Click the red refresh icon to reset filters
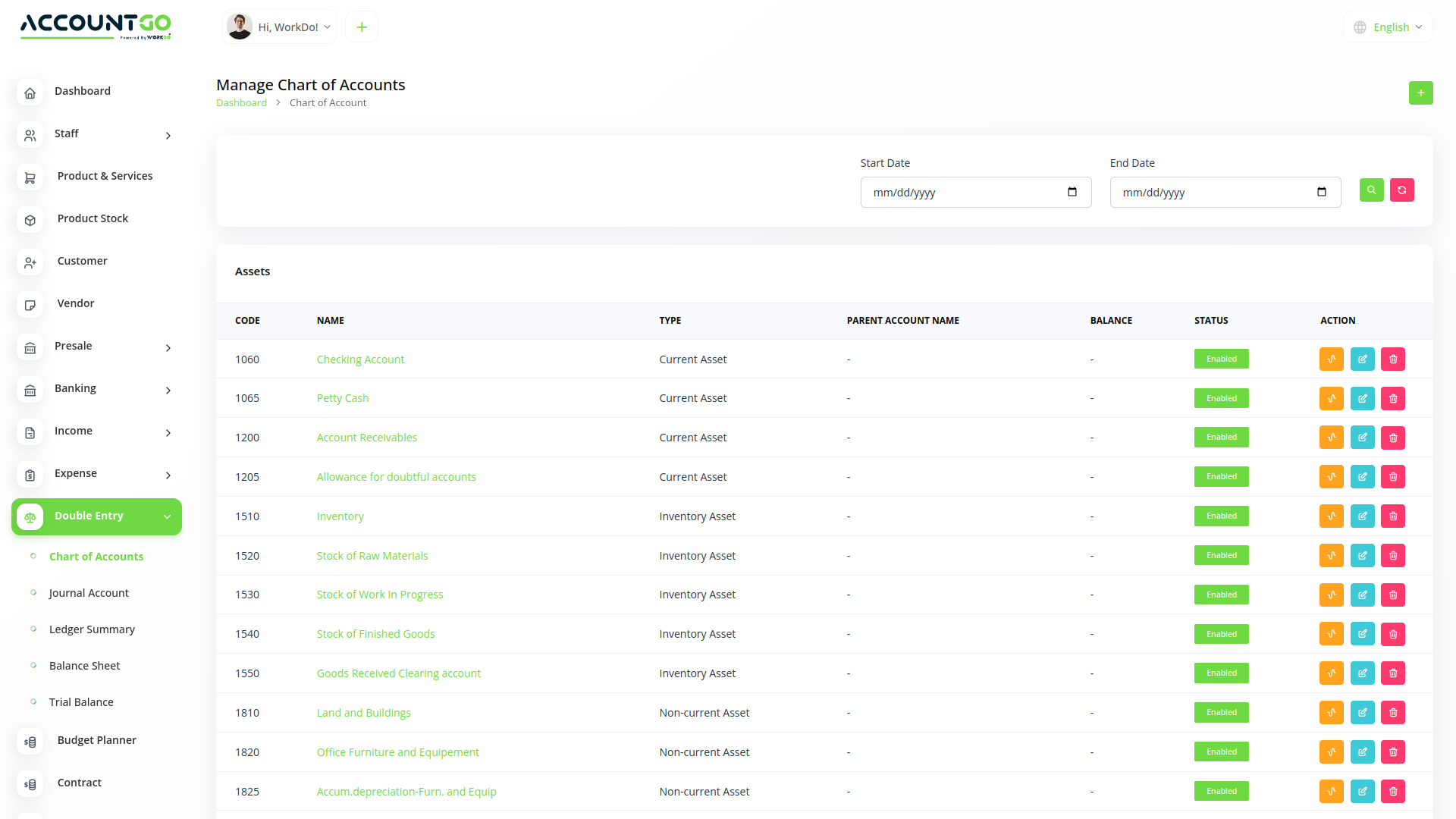The height and width of the screenshot is (819, 1456). (1402, 190)
